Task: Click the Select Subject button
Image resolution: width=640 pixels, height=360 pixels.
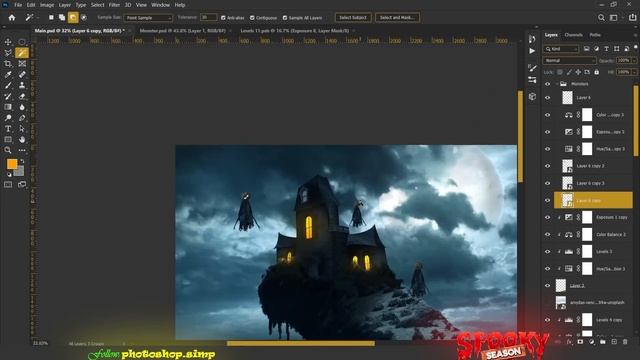Action: click(x=353, y=18)
